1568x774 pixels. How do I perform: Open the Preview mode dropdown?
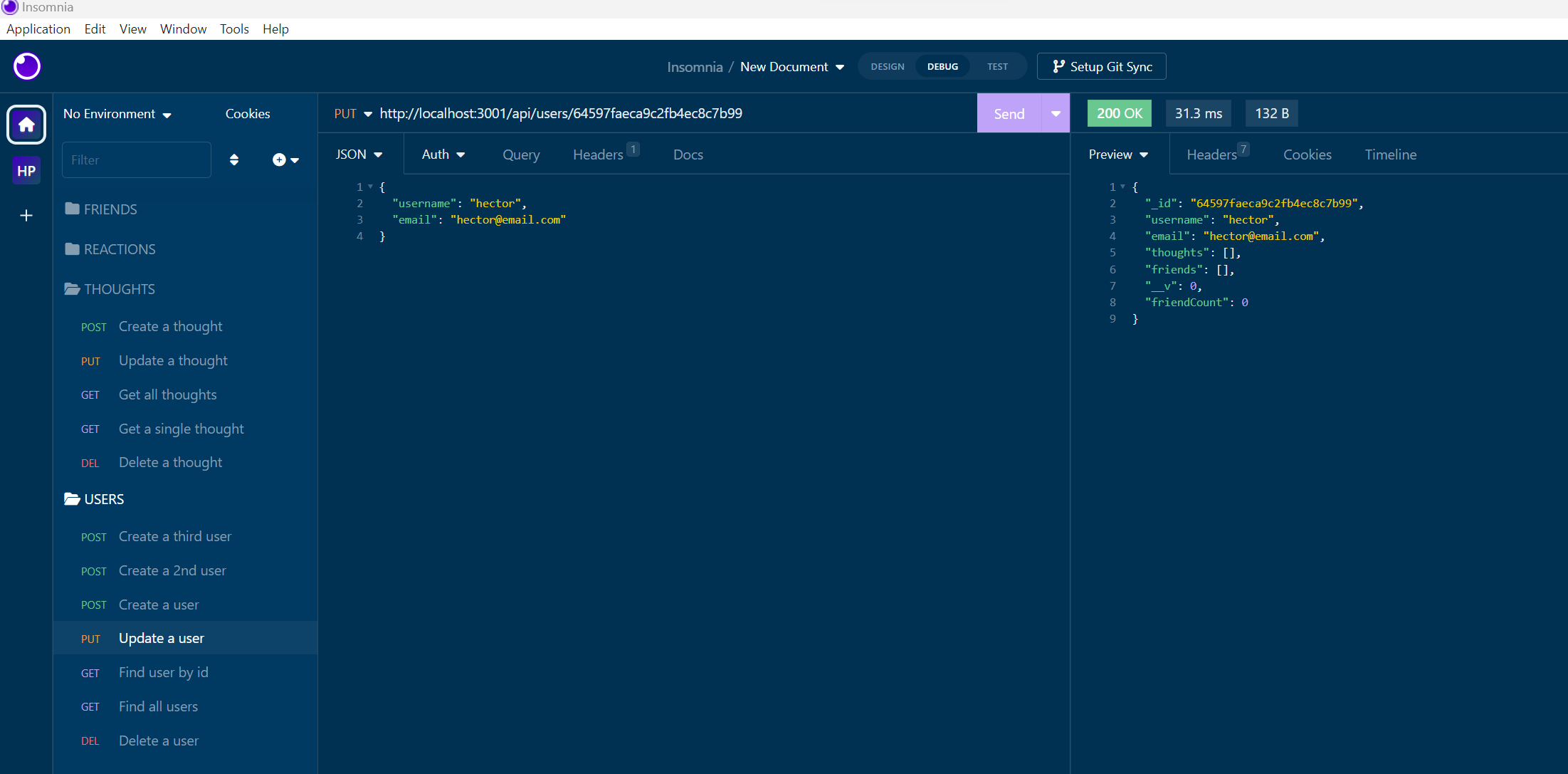click(x=1117, y=154)
